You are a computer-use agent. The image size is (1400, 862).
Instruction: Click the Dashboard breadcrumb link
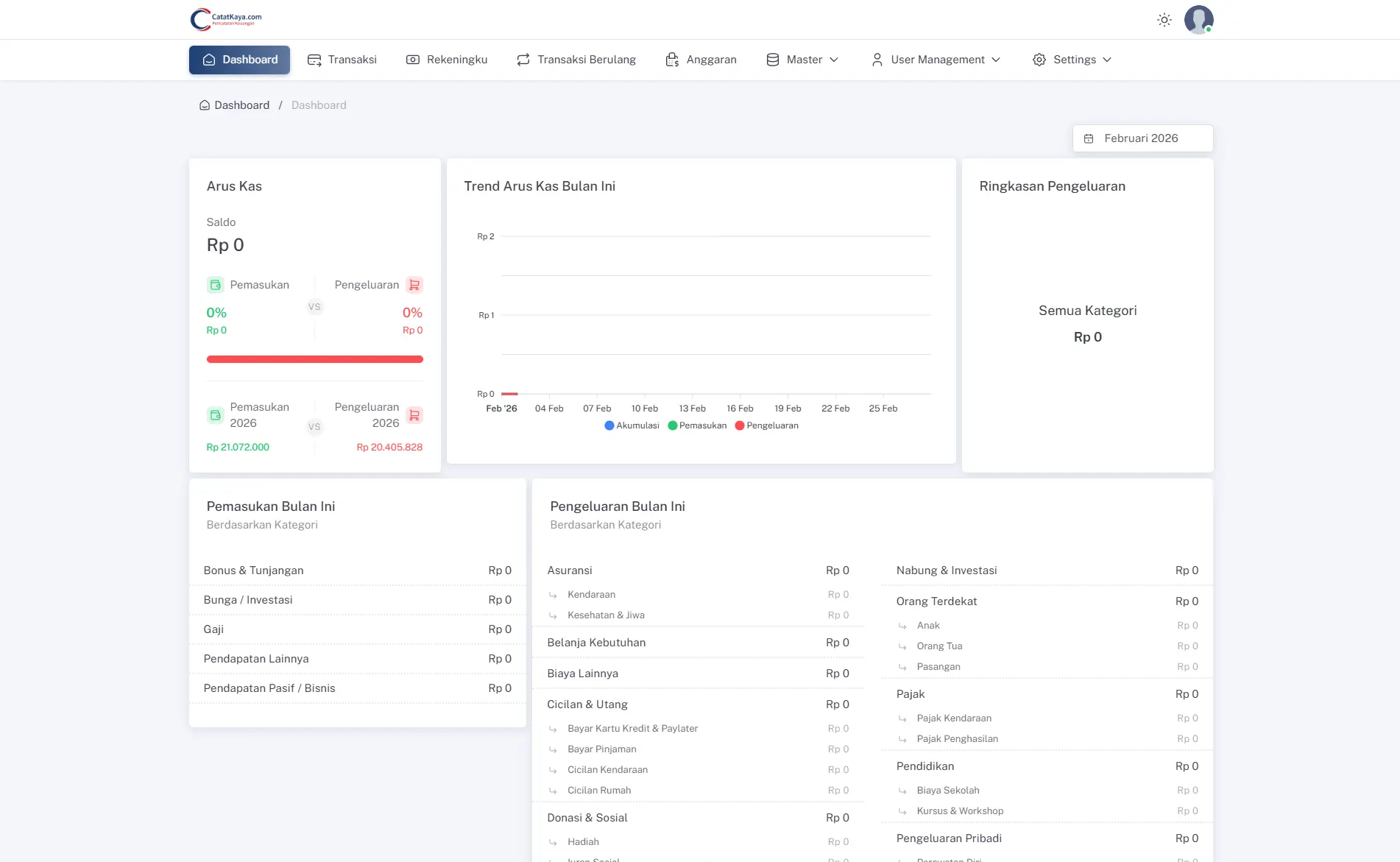click(x=241, y=105)
